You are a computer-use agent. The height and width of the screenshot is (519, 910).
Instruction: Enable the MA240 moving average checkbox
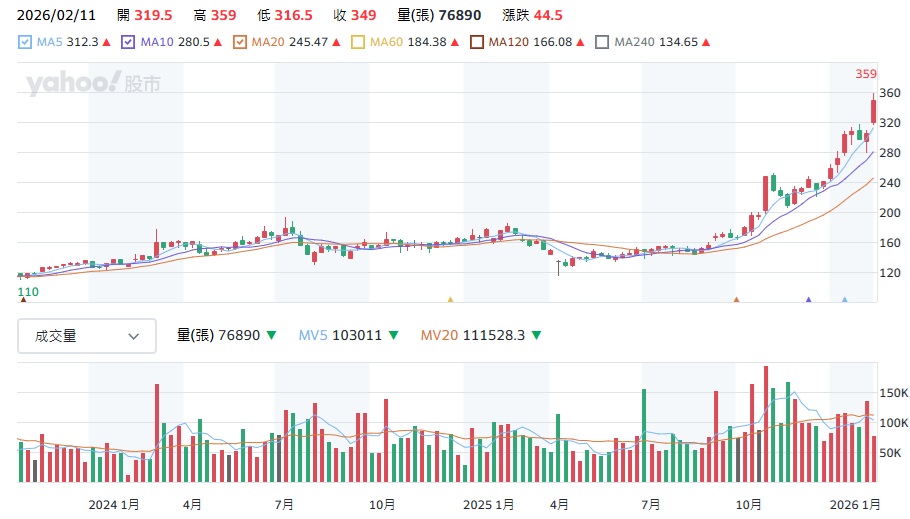tap(602, 42)
